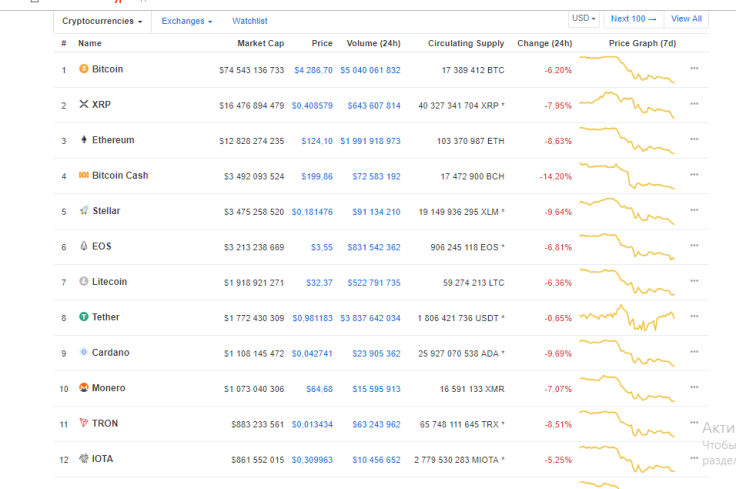Screen dimensions: 736x489
Task: Switch to the Watchlist tab
Action: pyautogui.click(x=250, y=21)
